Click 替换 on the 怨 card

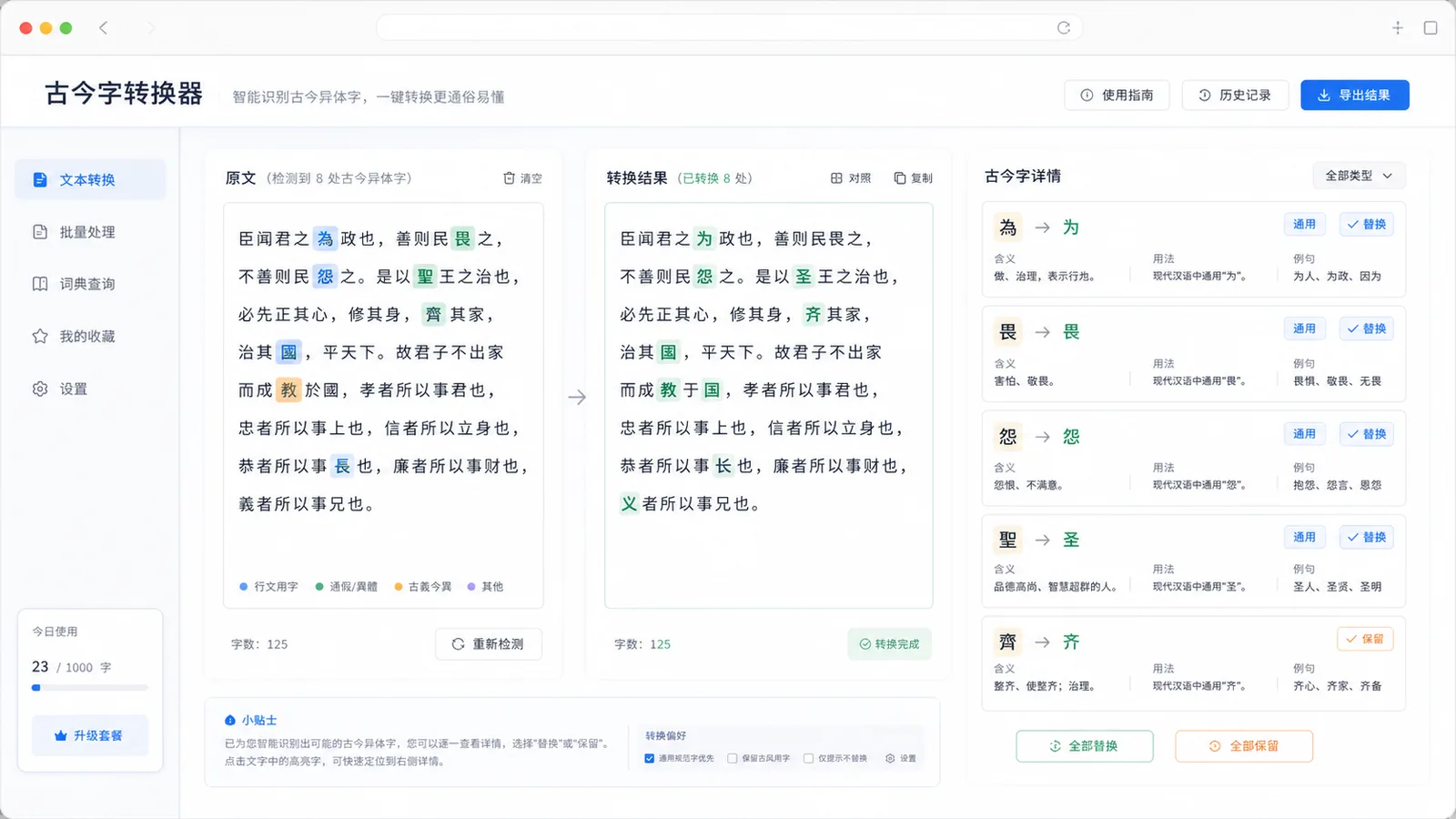click(1366, 434)
